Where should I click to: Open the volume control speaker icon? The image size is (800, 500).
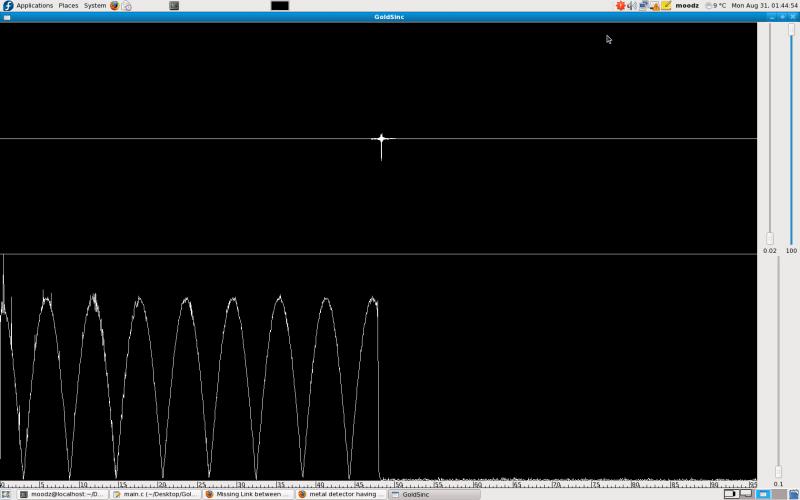[631, 5]
